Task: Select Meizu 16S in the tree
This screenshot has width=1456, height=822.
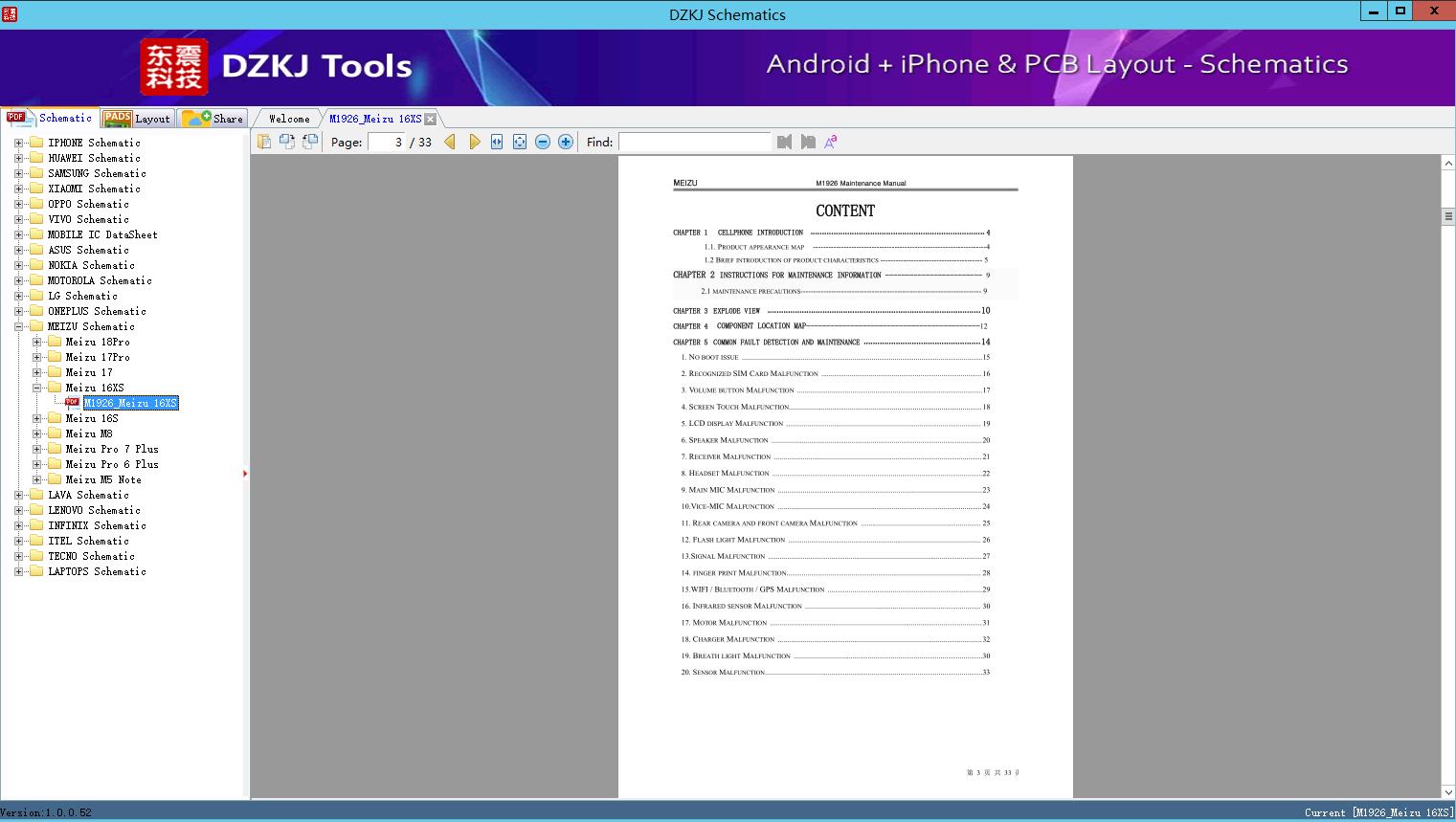Action: click(x=92, y=418)
